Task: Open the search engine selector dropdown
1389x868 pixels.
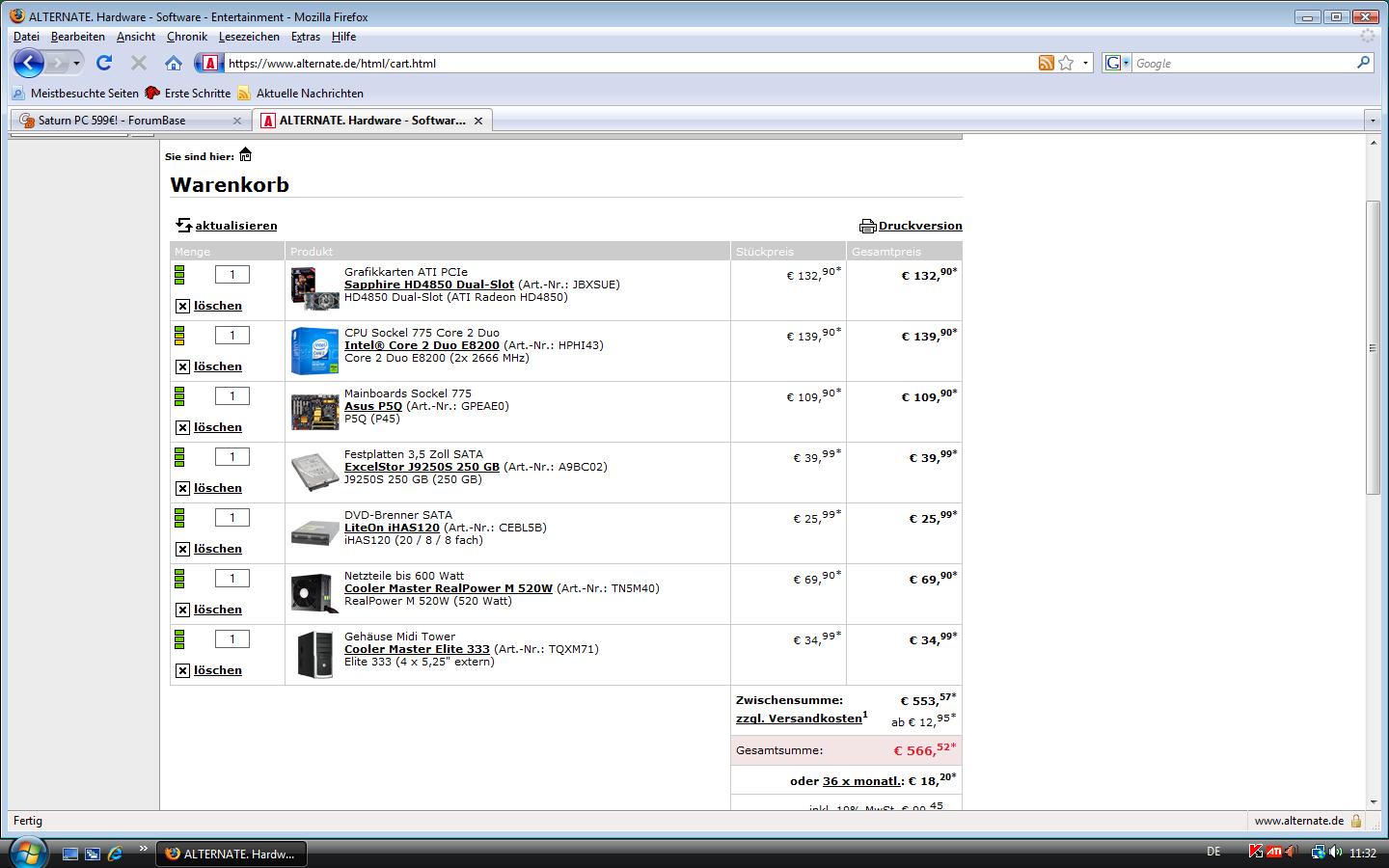Action: point(1125,63)
